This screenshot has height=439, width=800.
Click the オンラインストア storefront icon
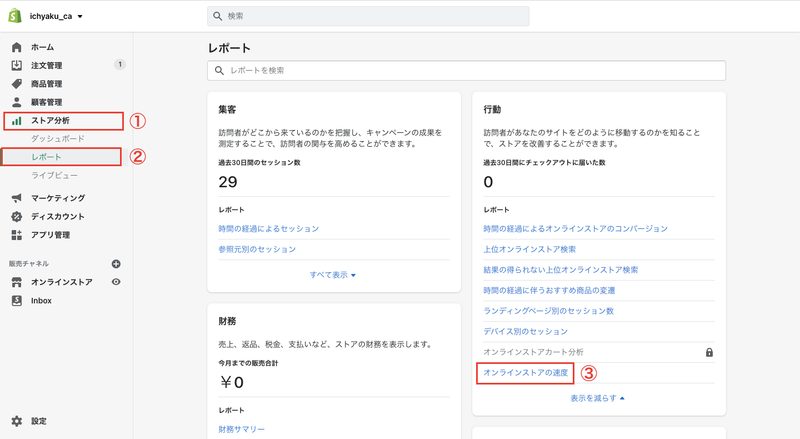click(x=16, y=282)
